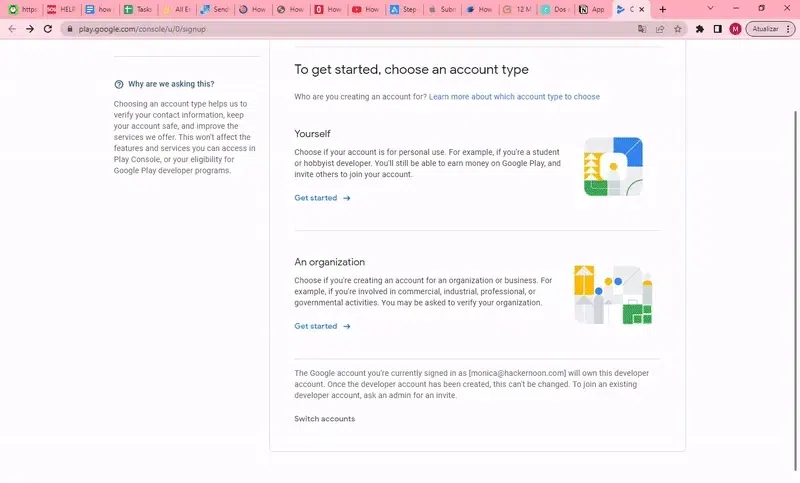800x483 pixels.
Task: Open the Chrome three-dot menu
Action: [x=788, y=29]
